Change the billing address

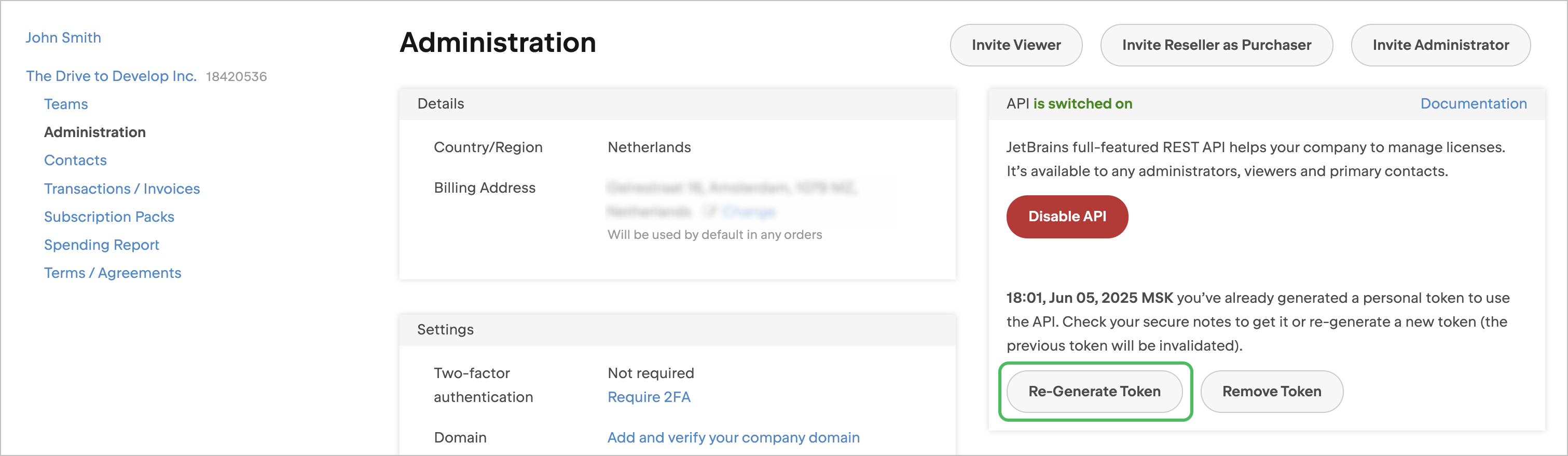[x=749, y=211]
